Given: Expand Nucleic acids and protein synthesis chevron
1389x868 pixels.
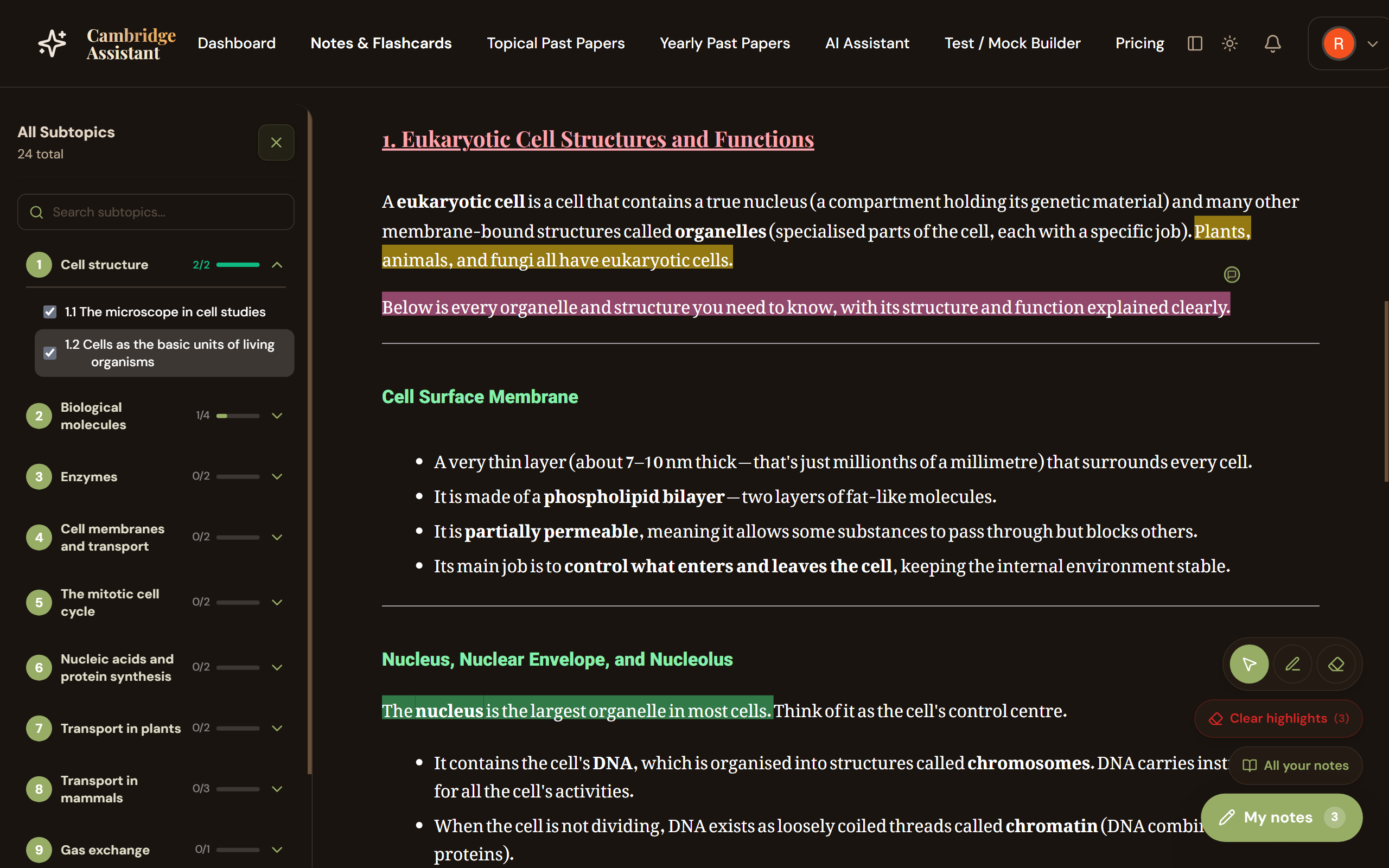Looking at the screenshot, I should 277,668.
